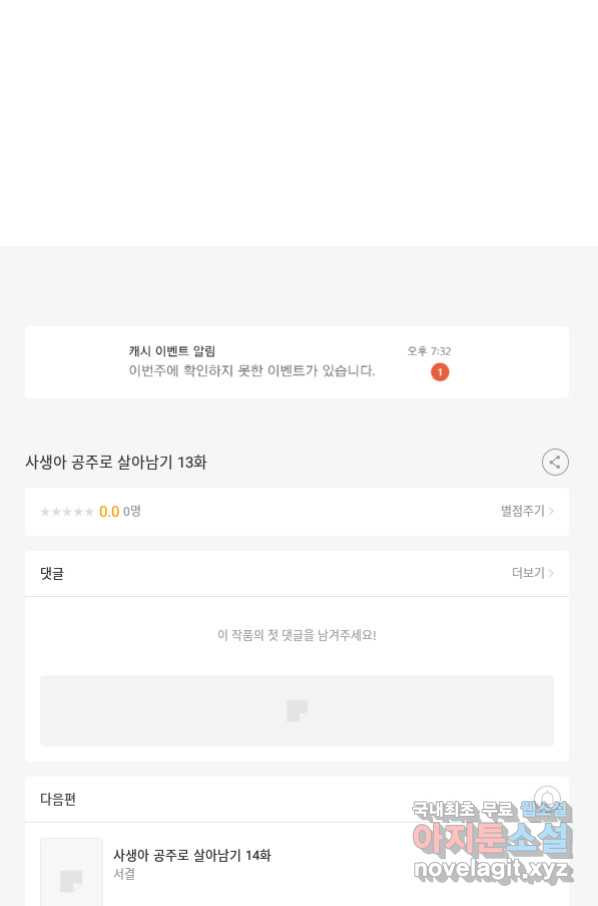Click the novelagit.xyz watermark link
This screenshot has width=598, height=906.
click(493, 868)
